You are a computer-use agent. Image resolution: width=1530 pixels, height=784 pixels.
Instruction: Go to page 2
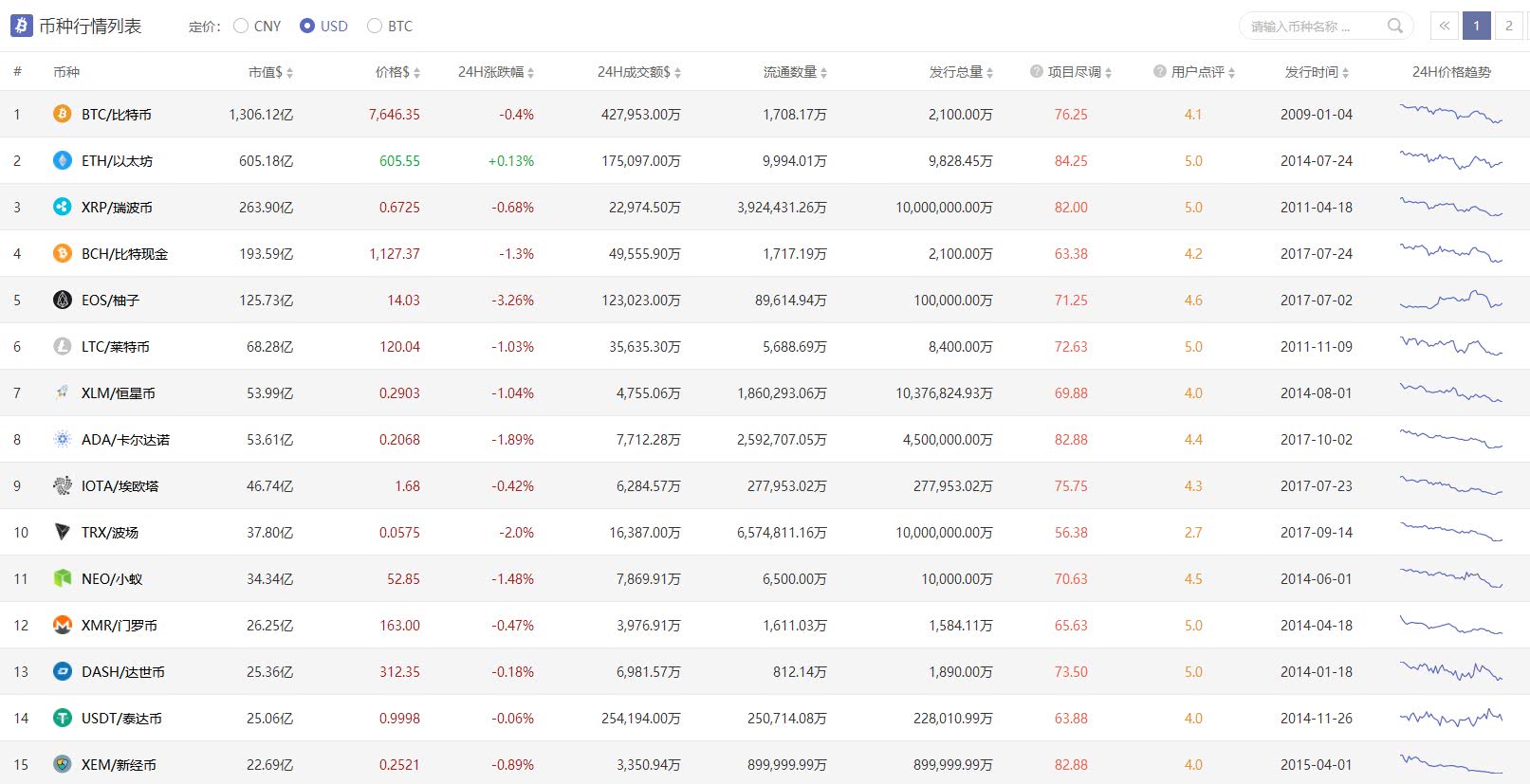click(x=1508, y=26)
